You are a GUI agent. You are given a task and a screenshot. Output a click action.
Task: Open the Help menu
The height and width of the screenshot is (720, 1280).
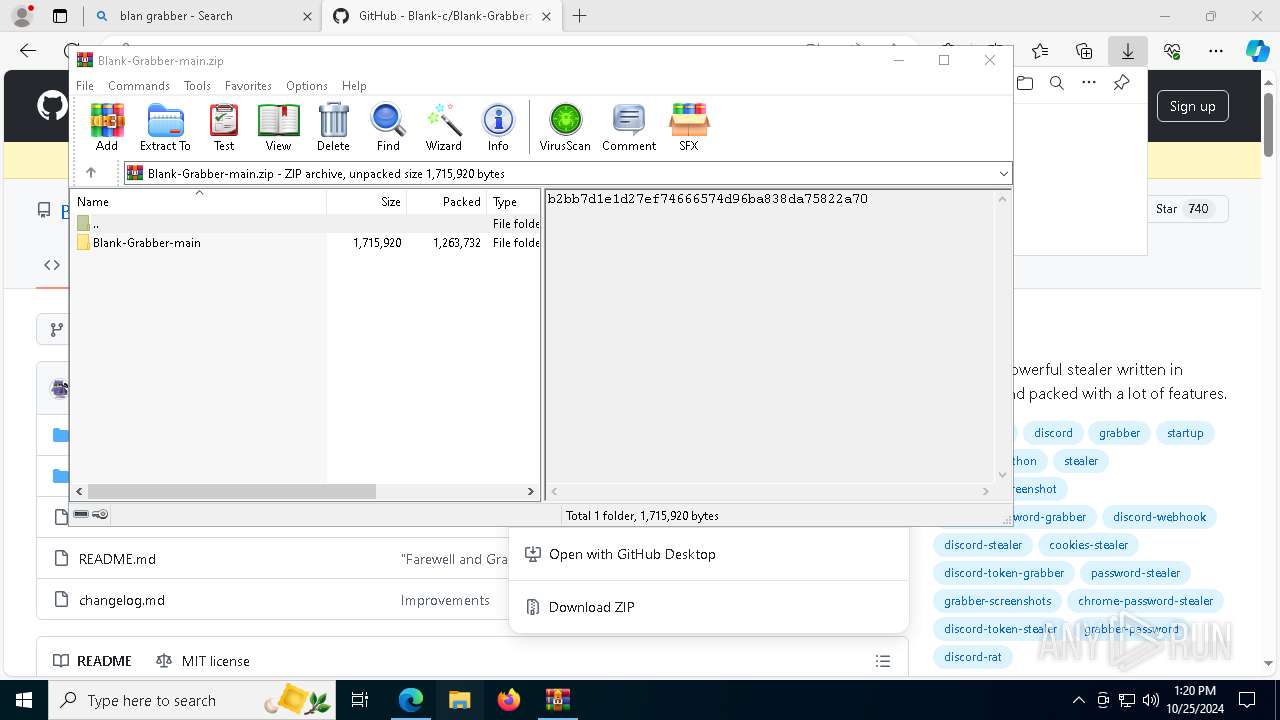point(354,86)
